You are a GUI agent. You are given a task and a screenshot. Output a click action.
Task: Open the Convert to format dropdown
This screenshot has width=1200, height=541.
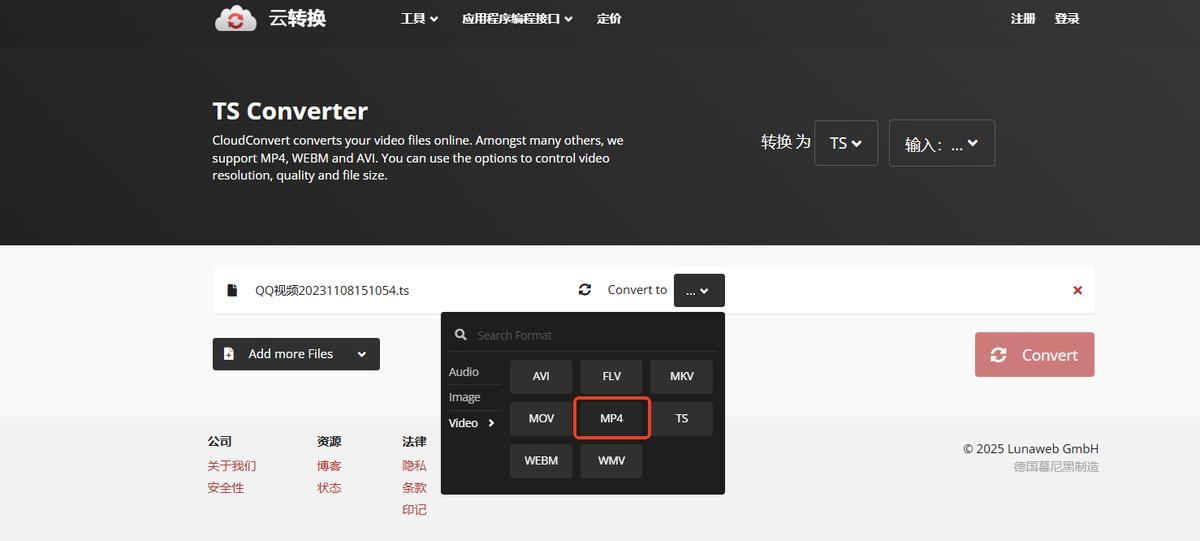click(x=699, y=290)
